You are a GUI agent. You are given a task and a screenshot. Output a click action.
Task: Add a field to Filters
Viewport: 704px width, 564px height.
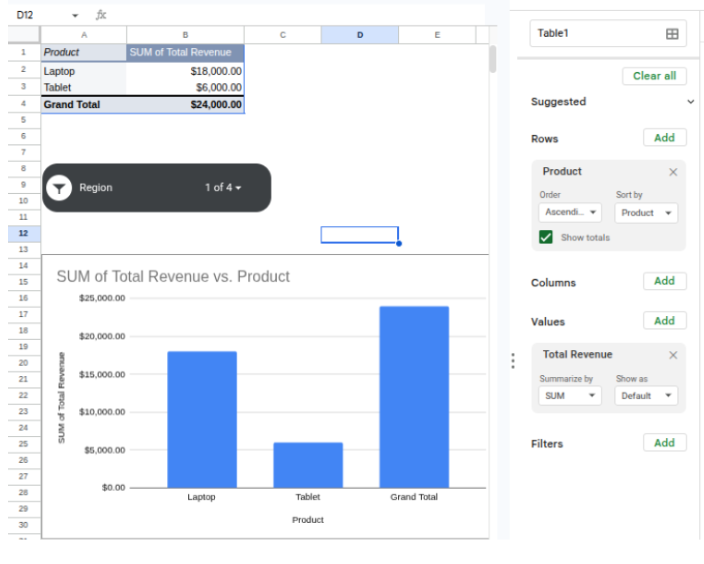click(664, 443)
